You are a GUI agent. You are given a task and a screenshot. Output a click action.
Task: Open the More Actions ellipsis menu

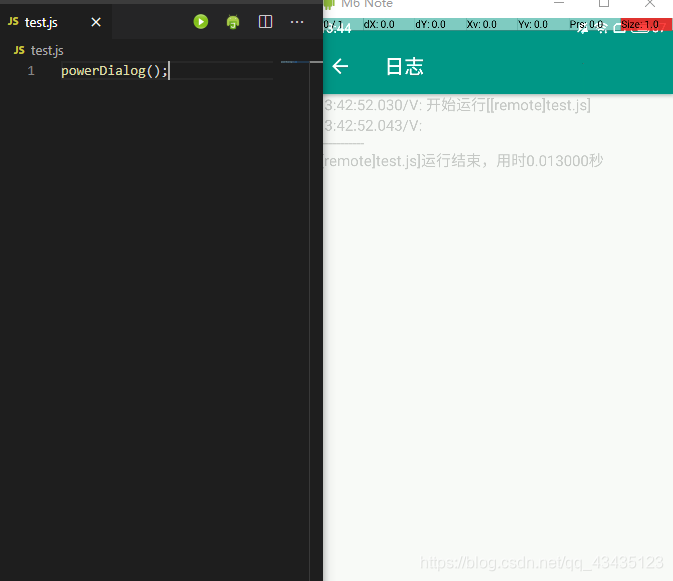click(297, 22)
